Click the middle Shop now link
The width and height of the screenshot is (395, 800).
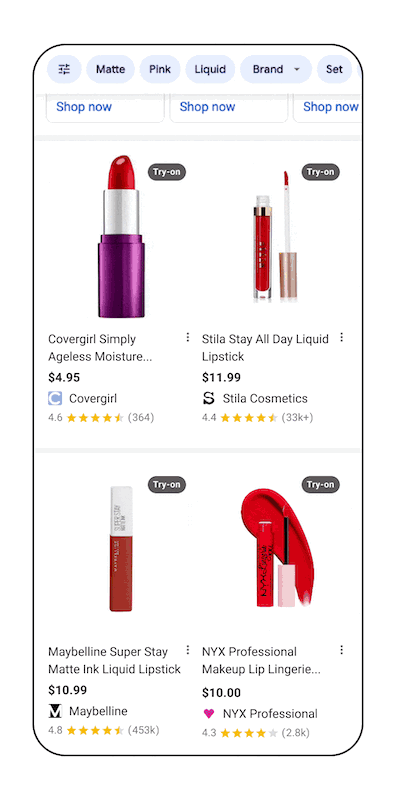pyautogui.click(x=207, y=107)
